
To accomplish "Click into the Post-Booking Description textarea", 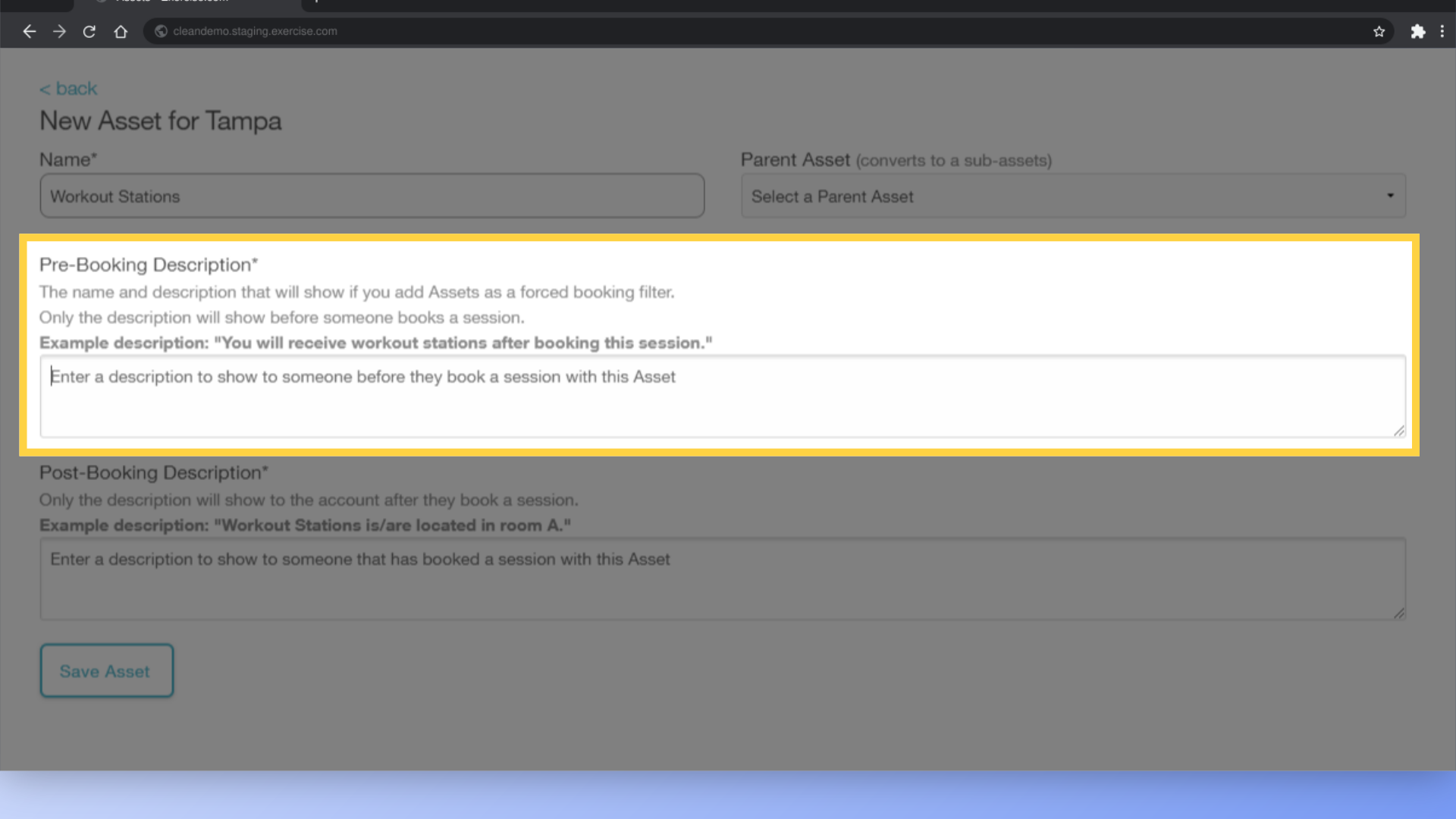I will (x=720, y=579).
